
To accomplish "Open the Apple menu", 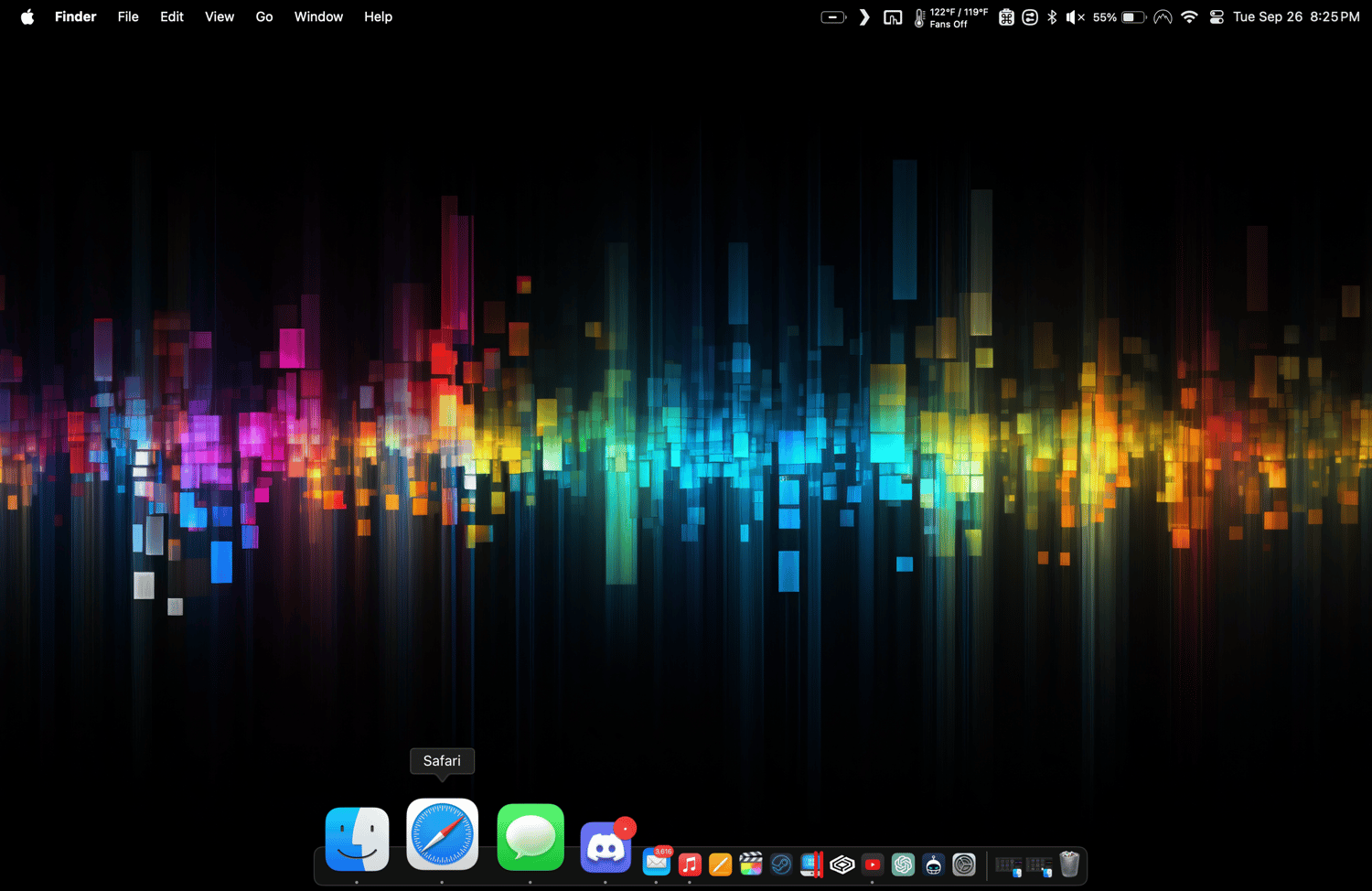I will (27, 16).
